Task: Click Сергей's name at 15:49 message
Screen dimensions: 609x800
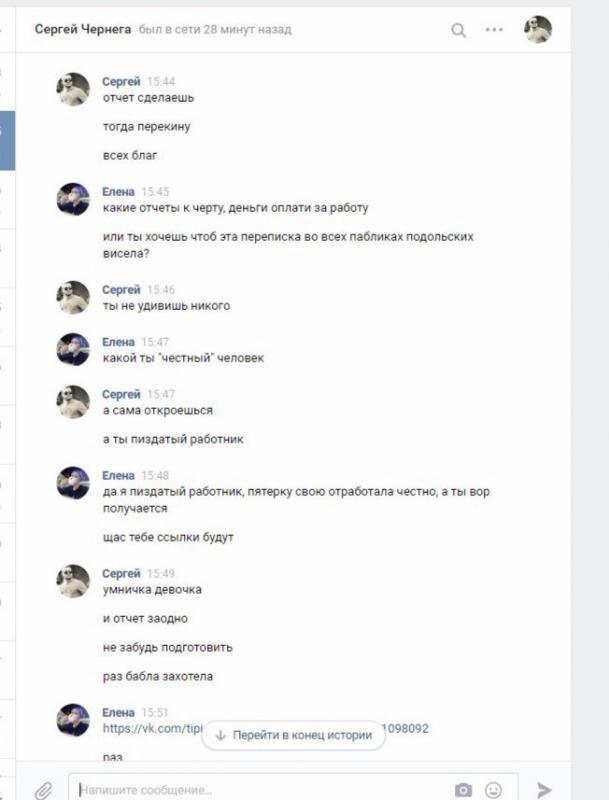Action: 121,573
